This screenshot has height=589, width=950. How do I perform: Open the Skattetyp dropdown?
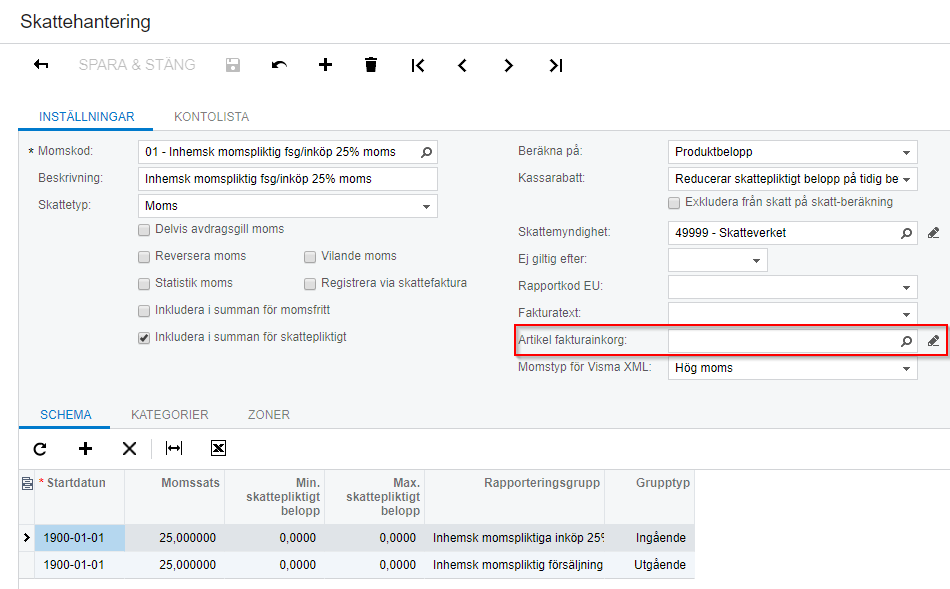[x=427, y=206]
